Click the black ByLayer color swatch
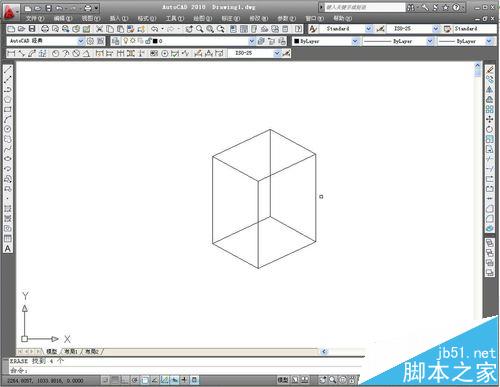This screenshot has width=500, height=387. (296, 41)
